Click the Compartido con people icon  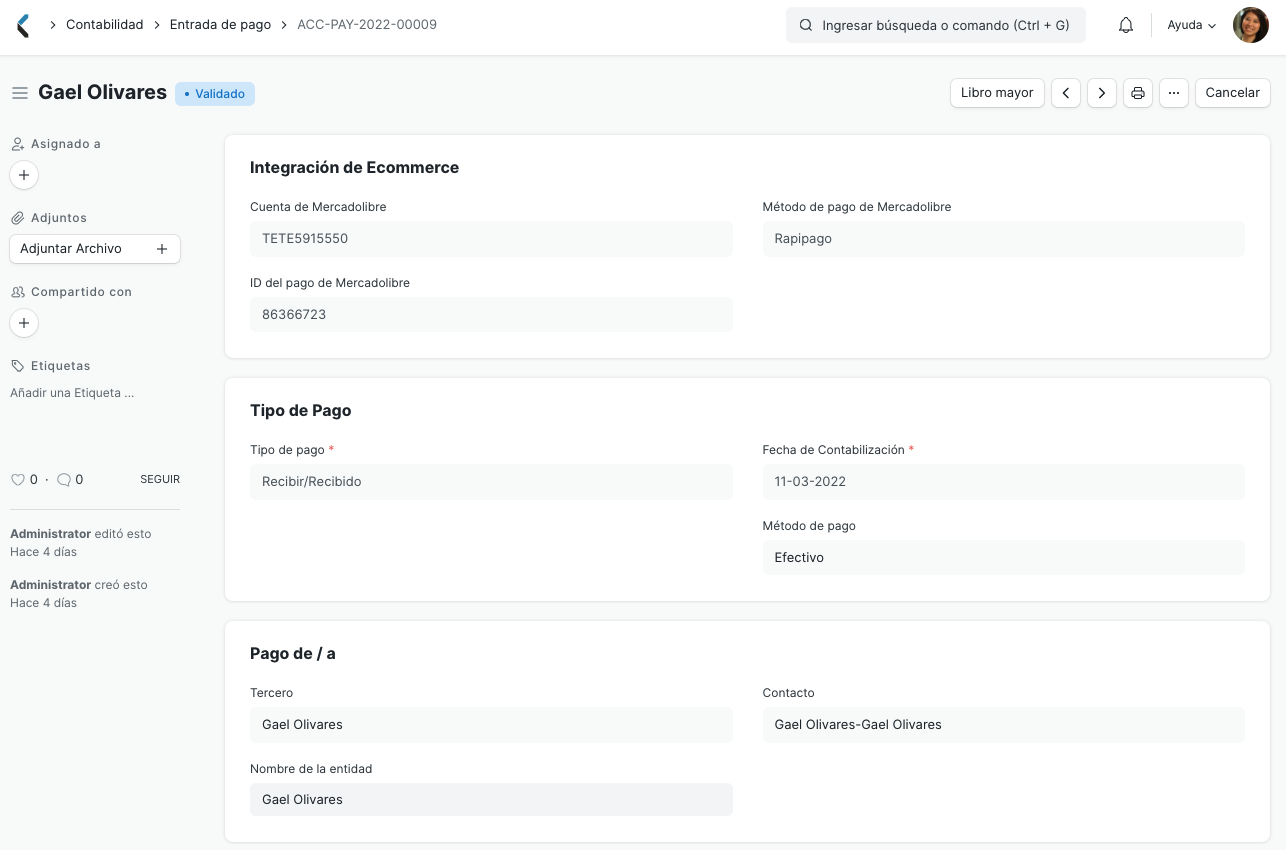coord(17,292)
